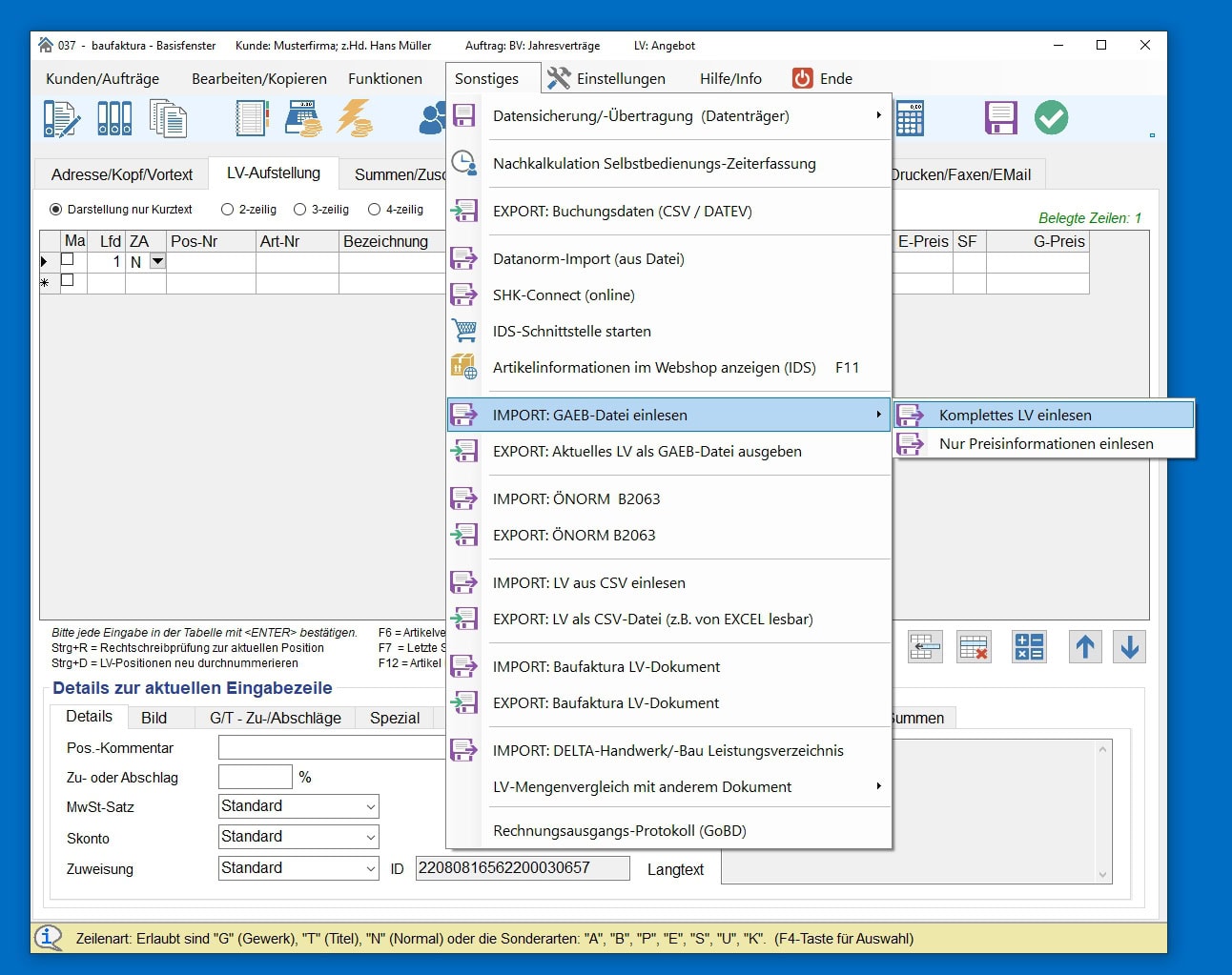Image resolution: width=1232 pixels, height=975 pixels.
Task: Click the lightning bolt coins icon
Action: click(x=354, y=118)
